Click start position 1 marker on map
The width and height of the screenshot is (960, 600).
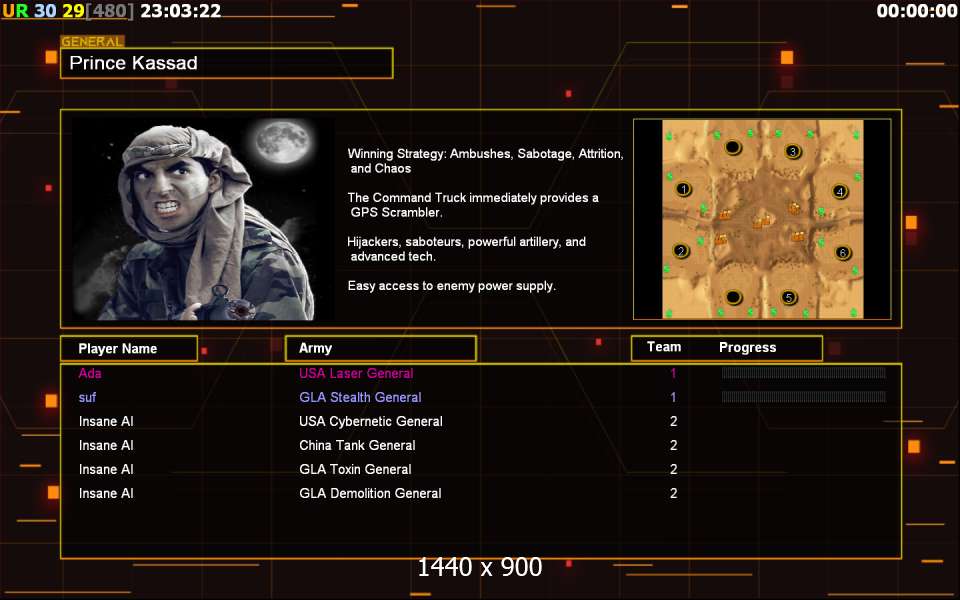(684, 189)
